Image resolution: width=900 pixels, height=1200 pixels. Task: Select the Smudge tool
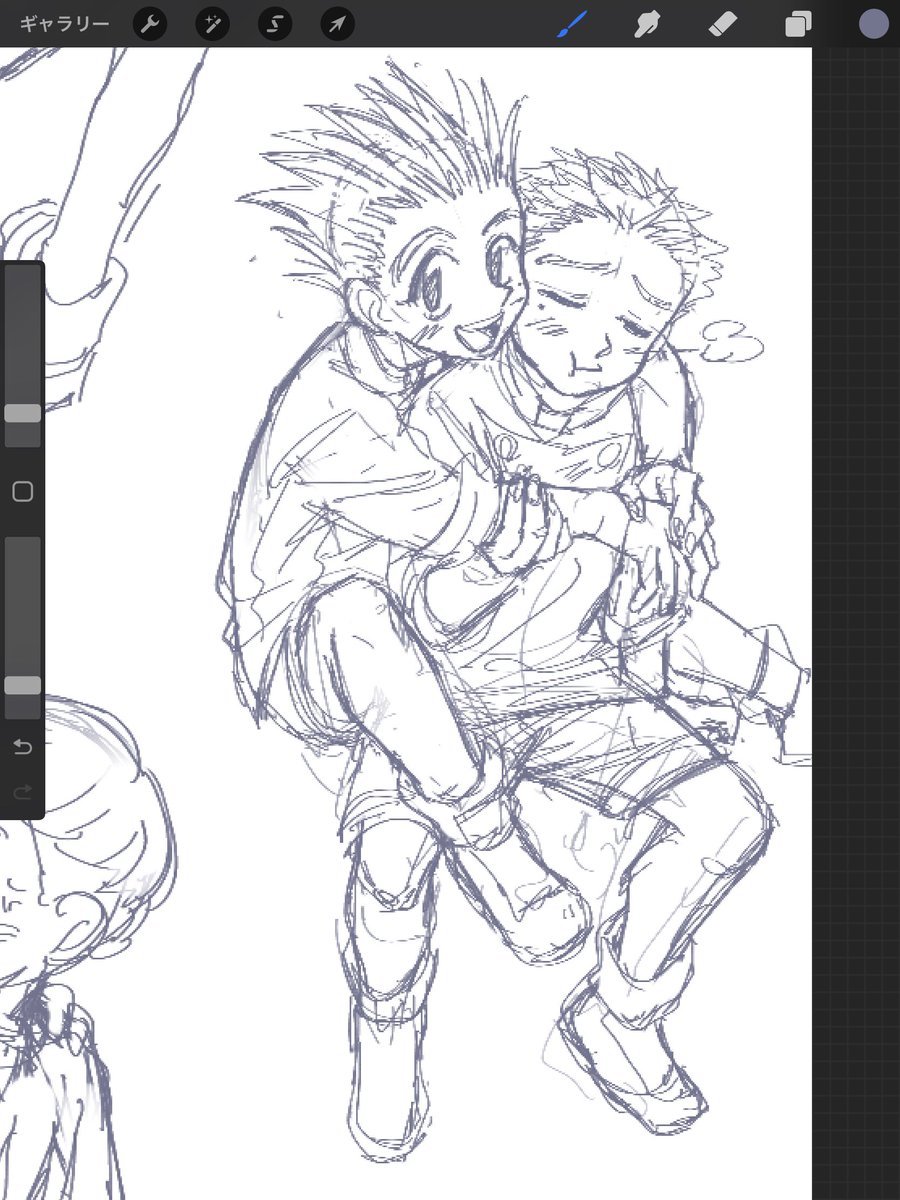648,24
